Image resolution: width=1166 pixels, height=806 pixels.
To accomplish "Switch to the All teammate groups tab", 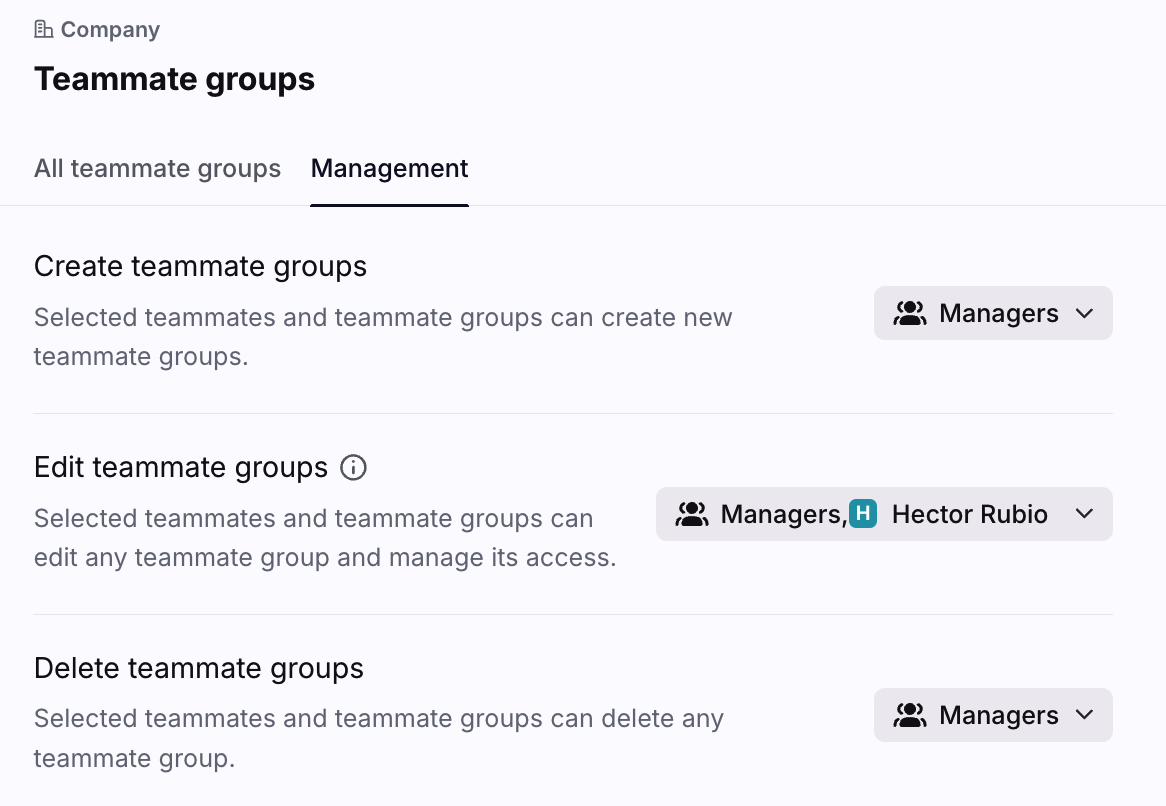I will (x=157, y=168).
